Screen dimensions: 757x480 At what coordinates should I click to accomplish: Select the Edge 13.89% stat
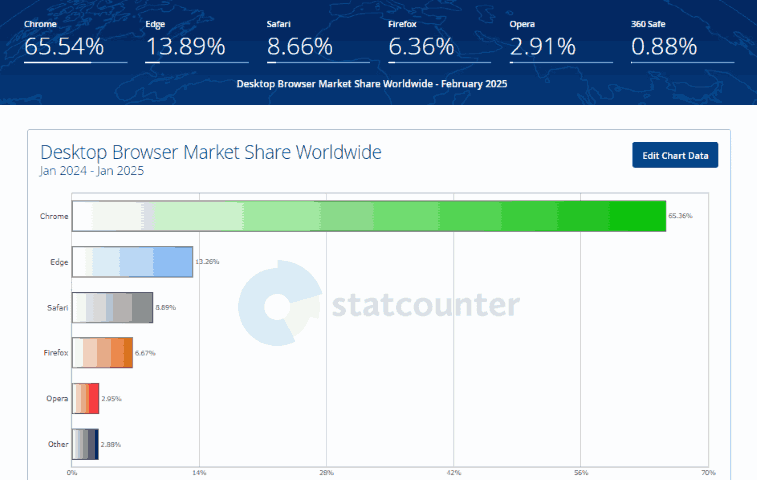point(197,42)
